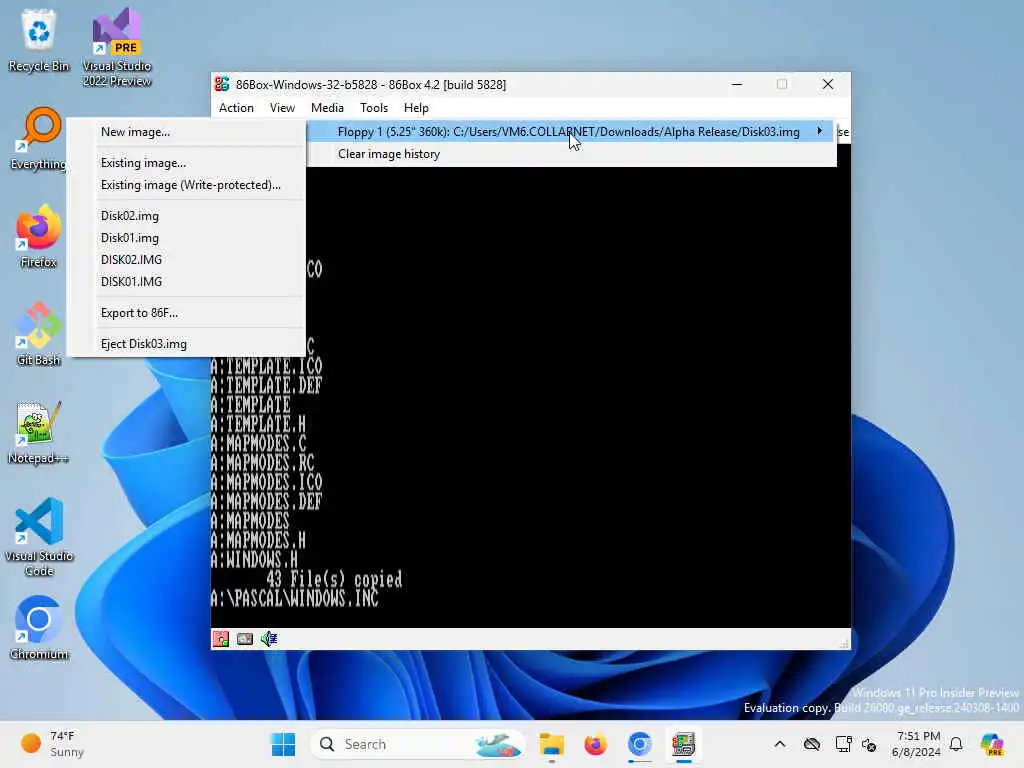
Task: Click the 86Box taskbar icon
Action: 683,744
